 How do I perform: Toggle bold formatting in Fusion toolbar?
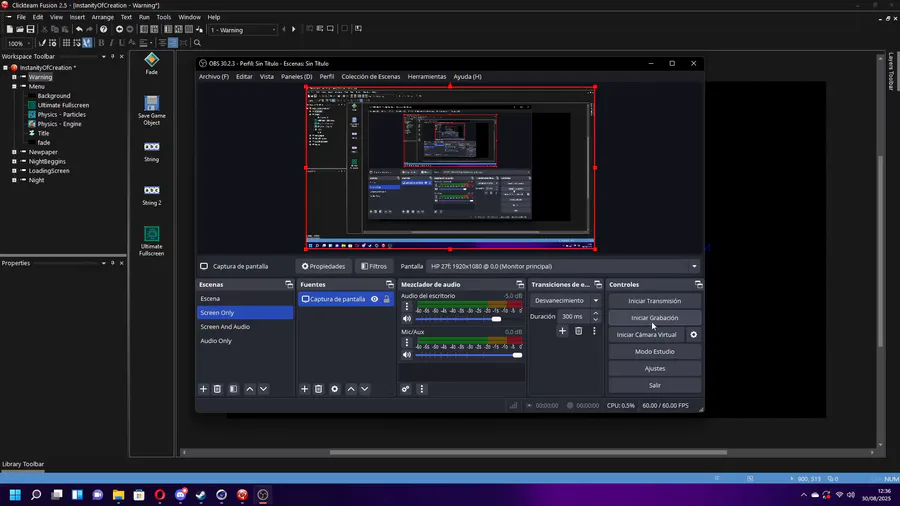[x=102, y=43]
